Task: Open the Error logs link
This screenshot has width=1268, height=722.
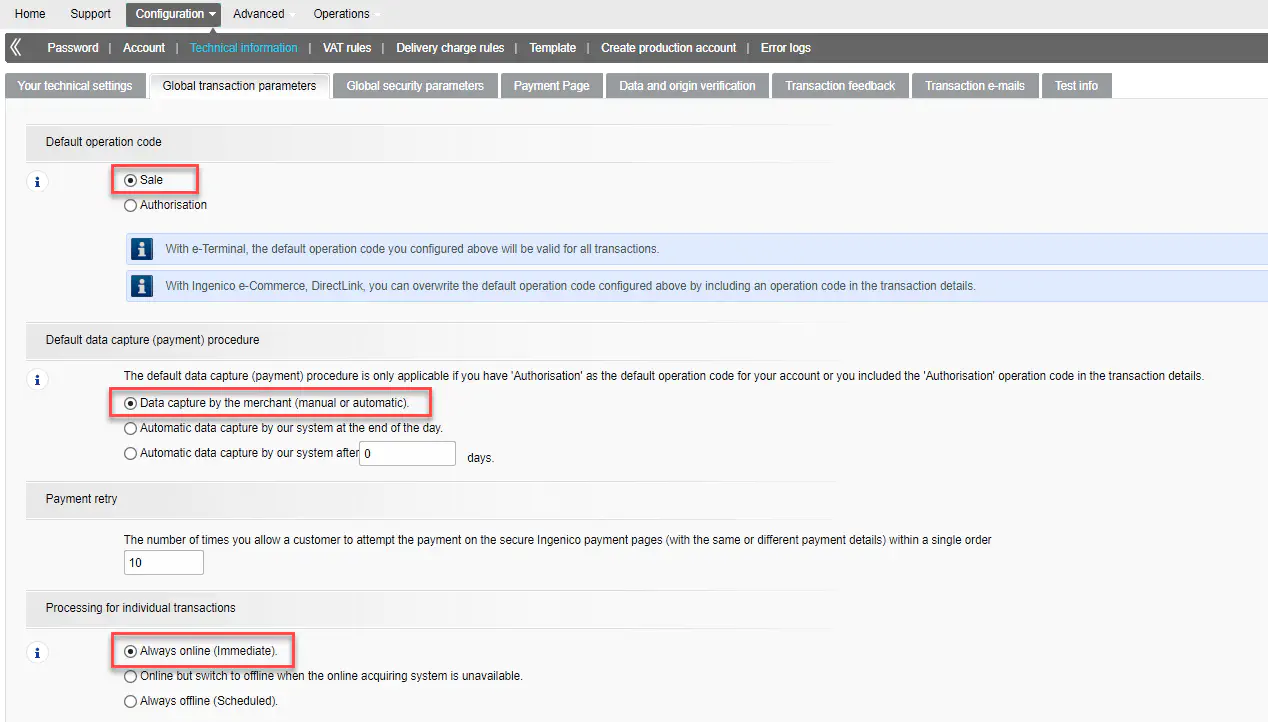Action: click(785, 48)
